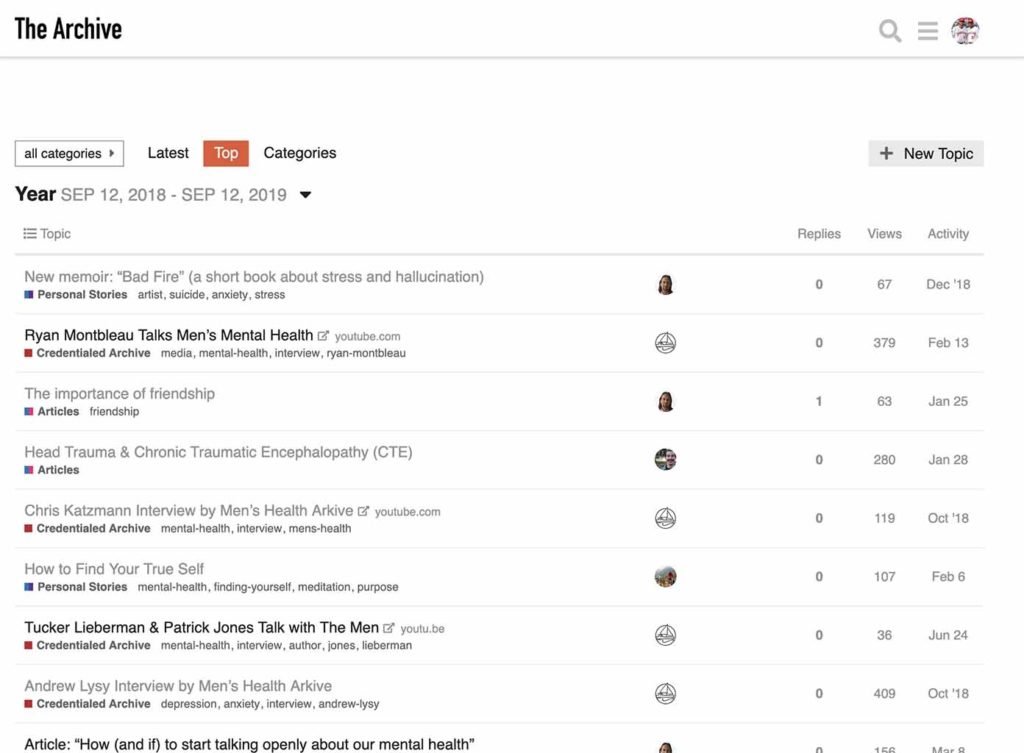This screenshot has width=1024, height=753.
Task: Click poster avatar on Ryan Montbleau topic
Action: (665, 343)
